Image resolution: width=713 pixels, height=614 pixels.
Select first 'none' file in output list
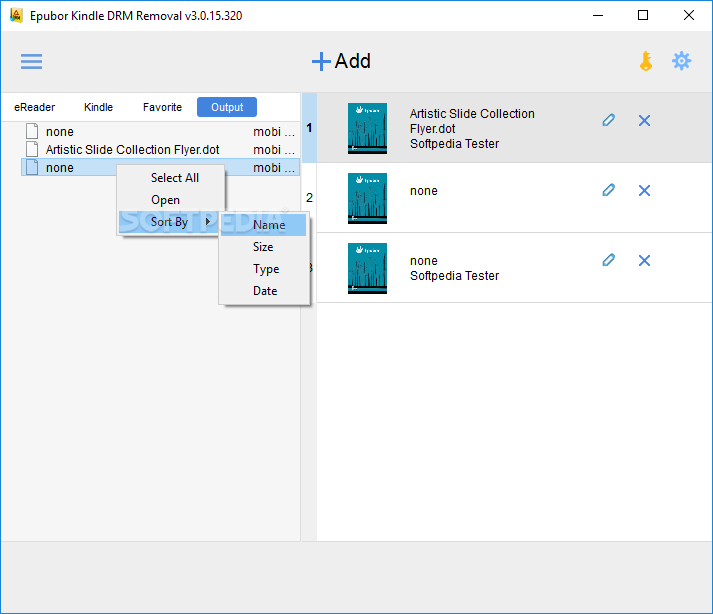(161, 131)
